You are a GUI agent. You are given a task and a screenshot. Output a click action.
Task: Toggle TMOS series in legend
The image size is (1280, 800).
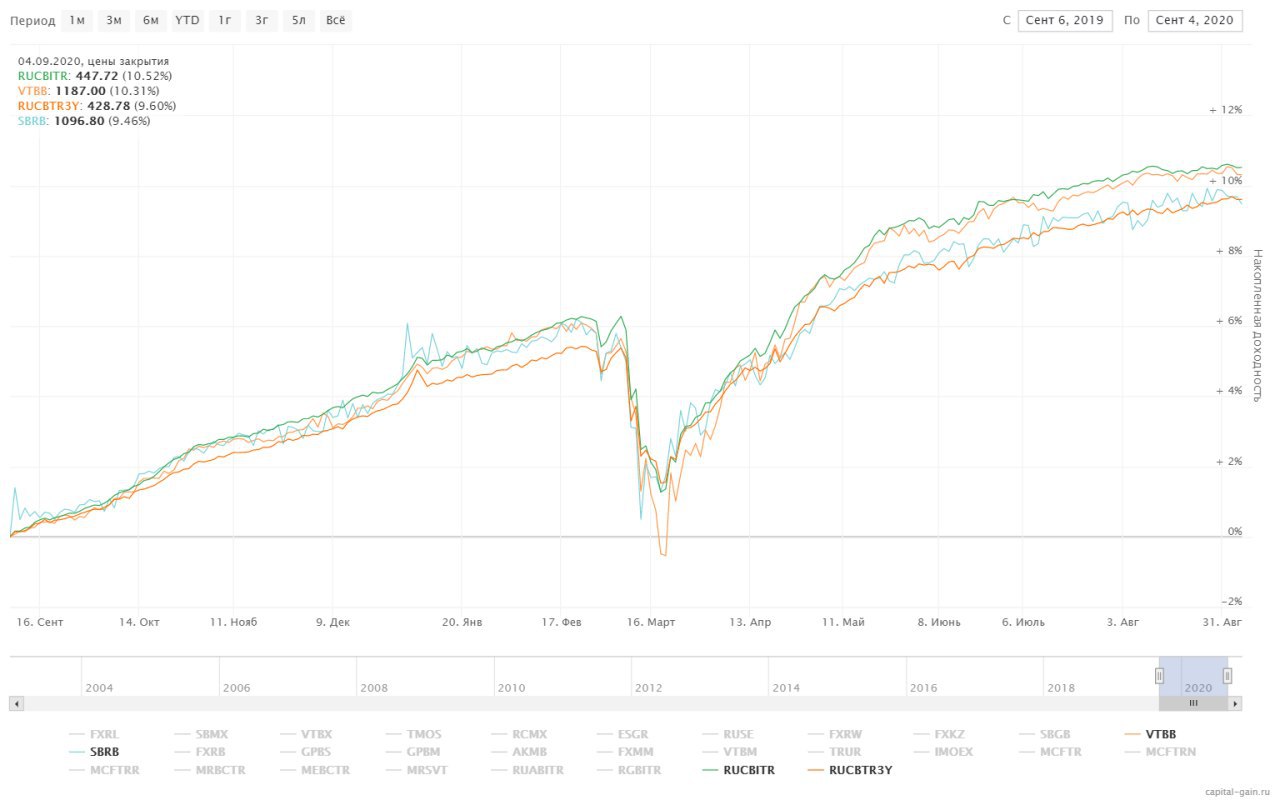coord(412,734)
